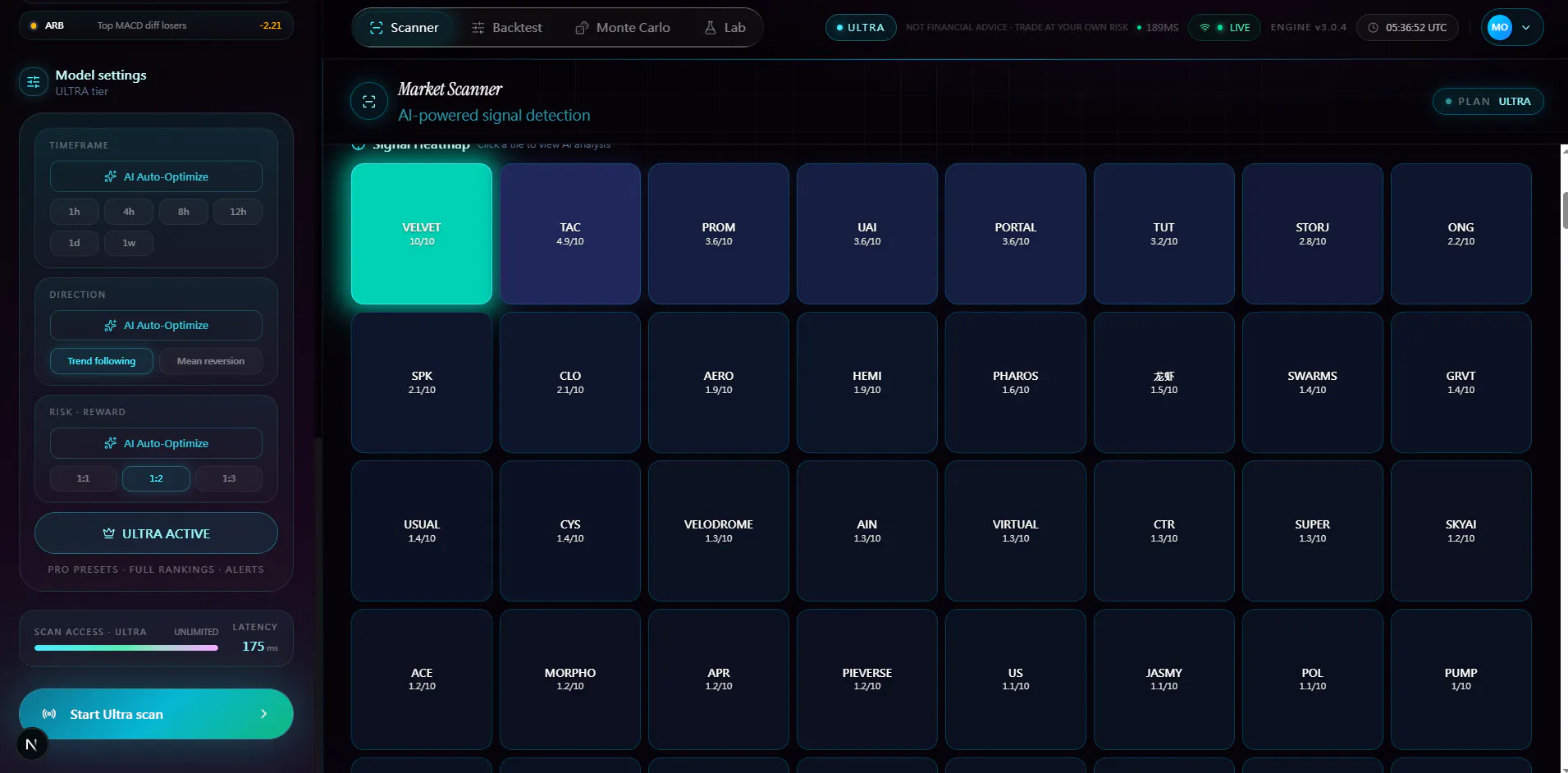Click the clock icon beside UTC time
Viewport: 1568px width, 773px height.
(1373, 28)
